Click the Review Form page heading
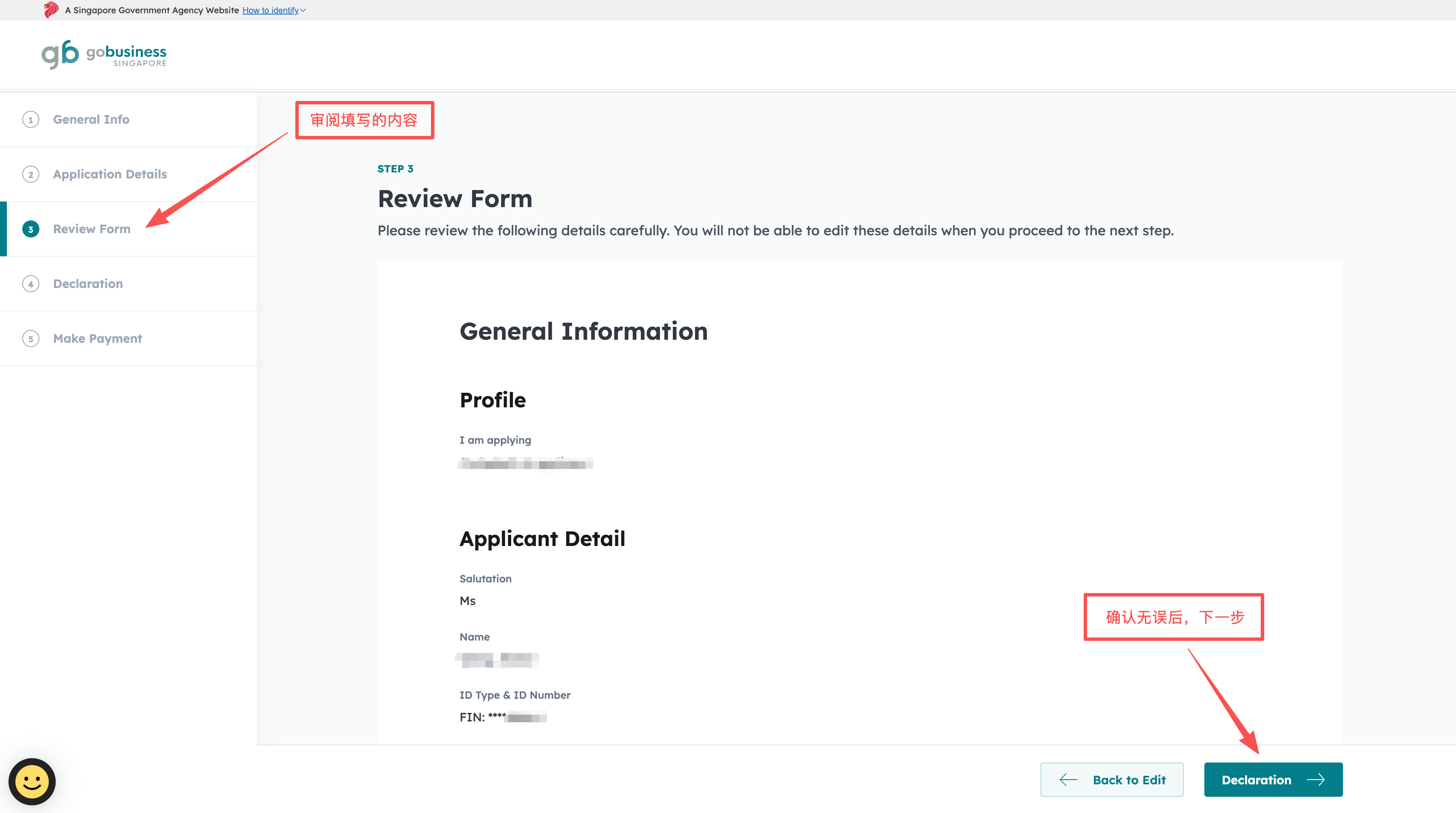The width and height of the screenshot is (1456, 813). click(x=455, y=199)
